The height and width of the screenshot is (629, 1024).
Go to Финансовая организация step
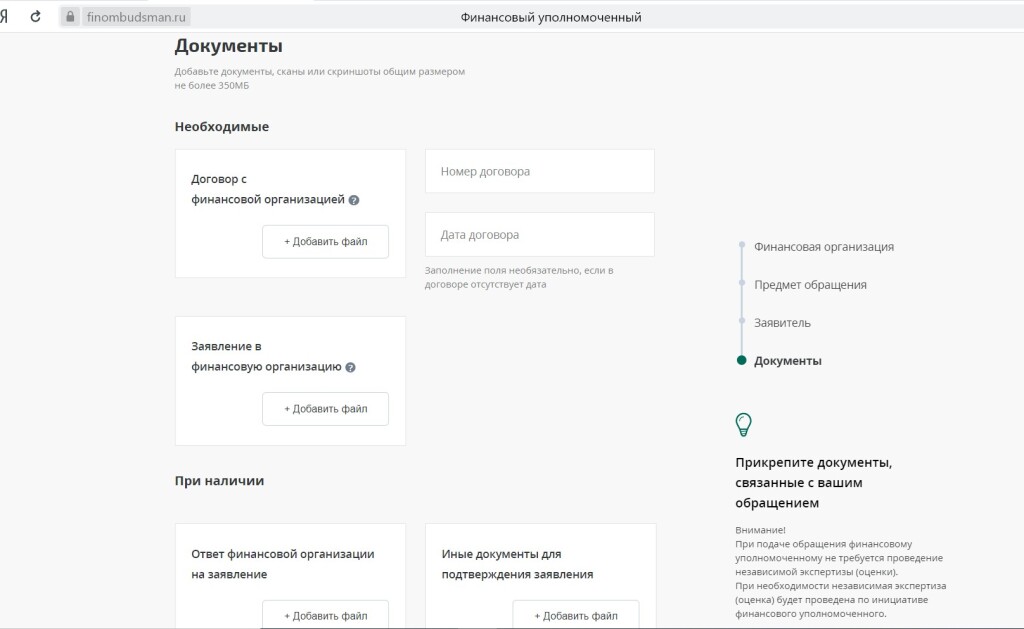pos(823,247)
